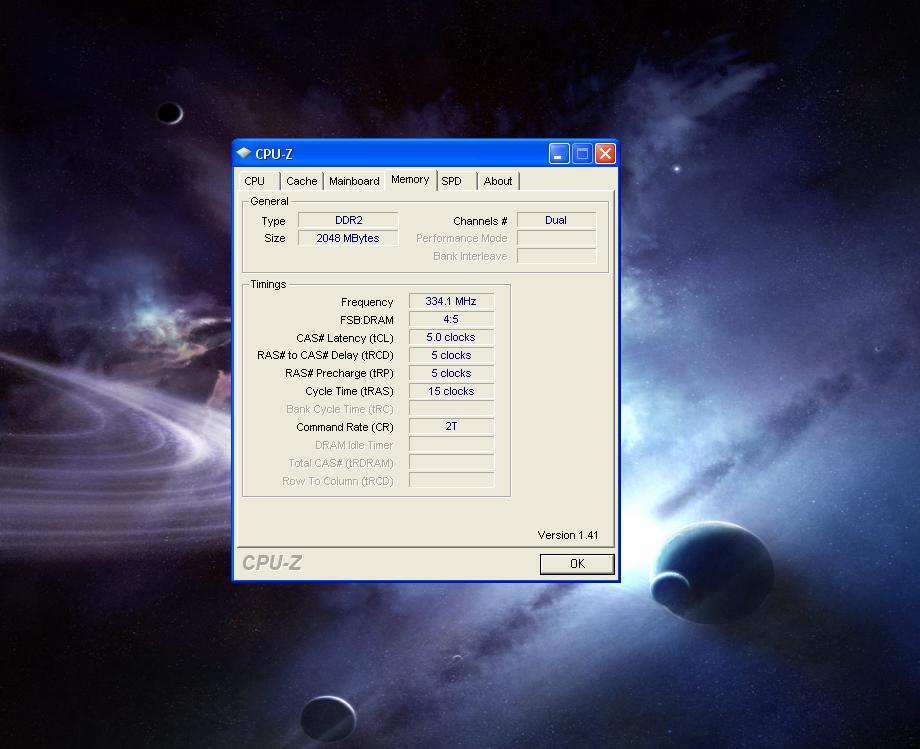Click the Frequency label
Viewport: 920px width, 749px height.
367,302
